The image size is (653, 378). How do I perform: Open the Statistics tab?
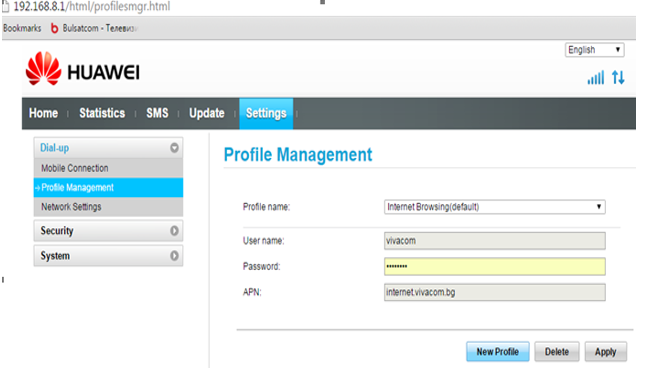[x=102, y=113]
